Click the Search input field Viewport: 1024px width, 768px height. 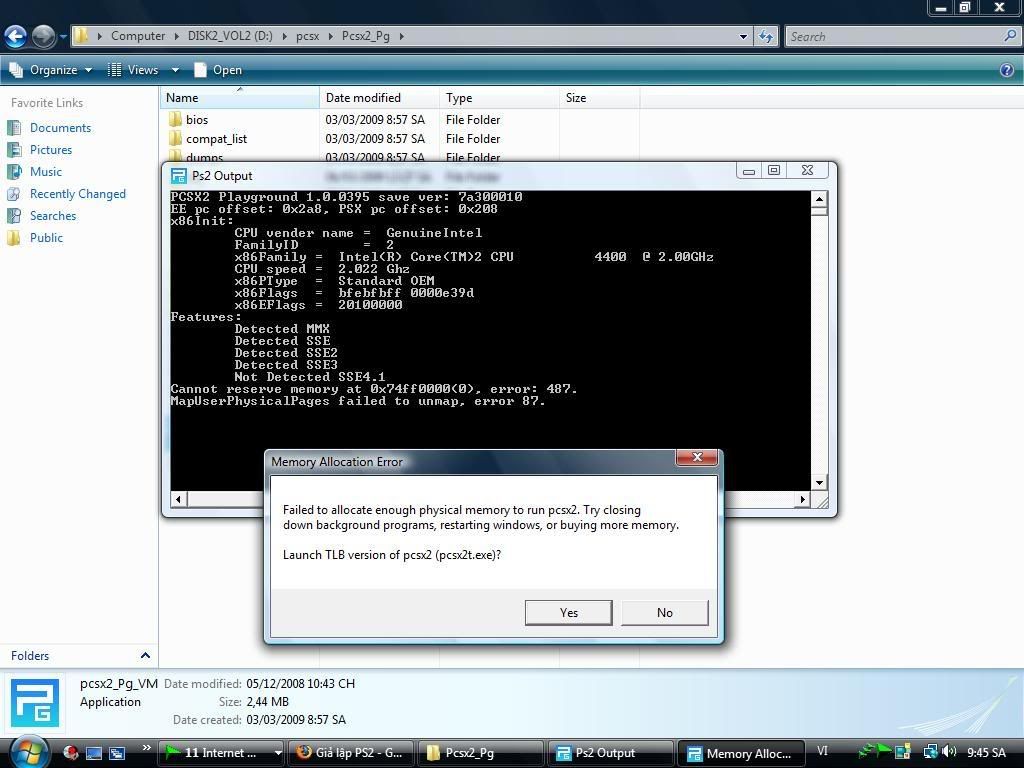[893, 37]
